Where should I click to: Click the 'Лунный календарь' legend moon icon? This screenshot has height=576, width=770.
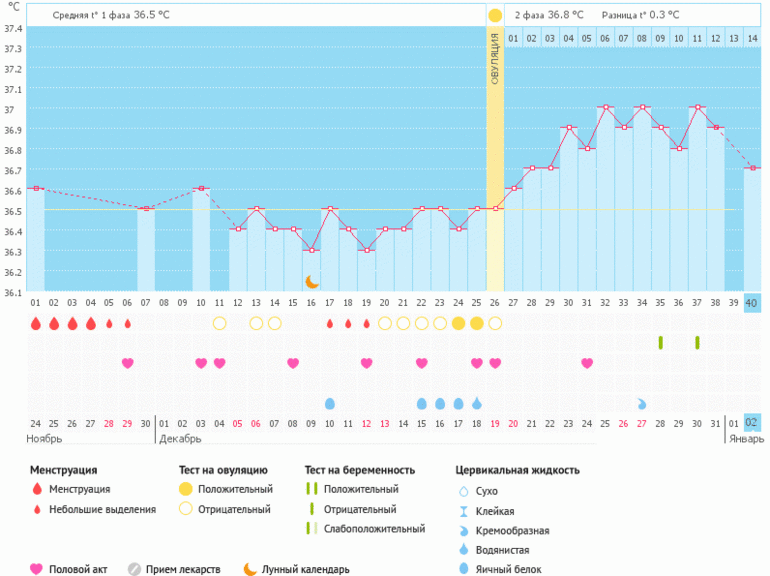pyautogui.click(x=250, y=569)
